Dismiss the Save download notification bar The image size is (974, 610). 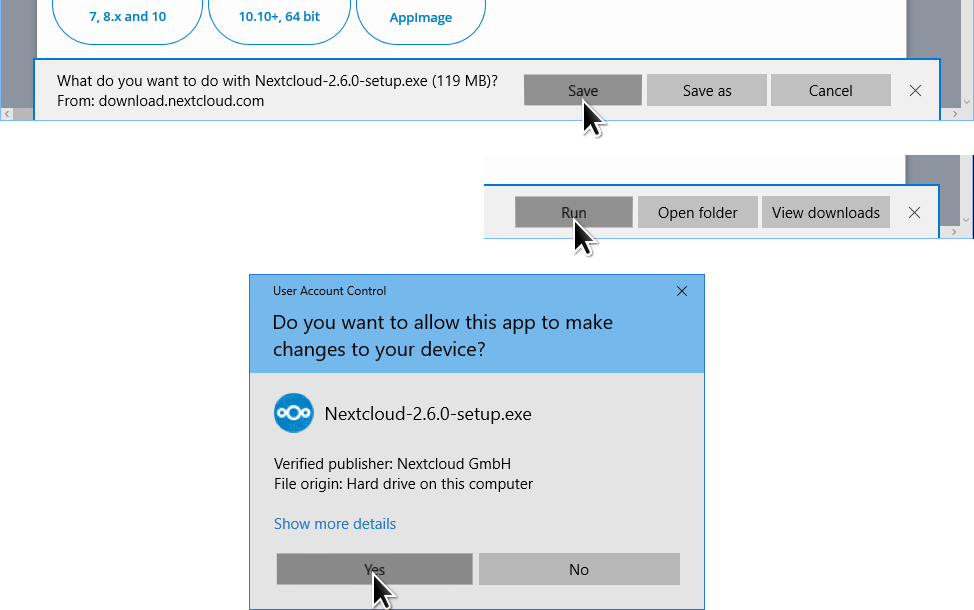click(915, 91)
